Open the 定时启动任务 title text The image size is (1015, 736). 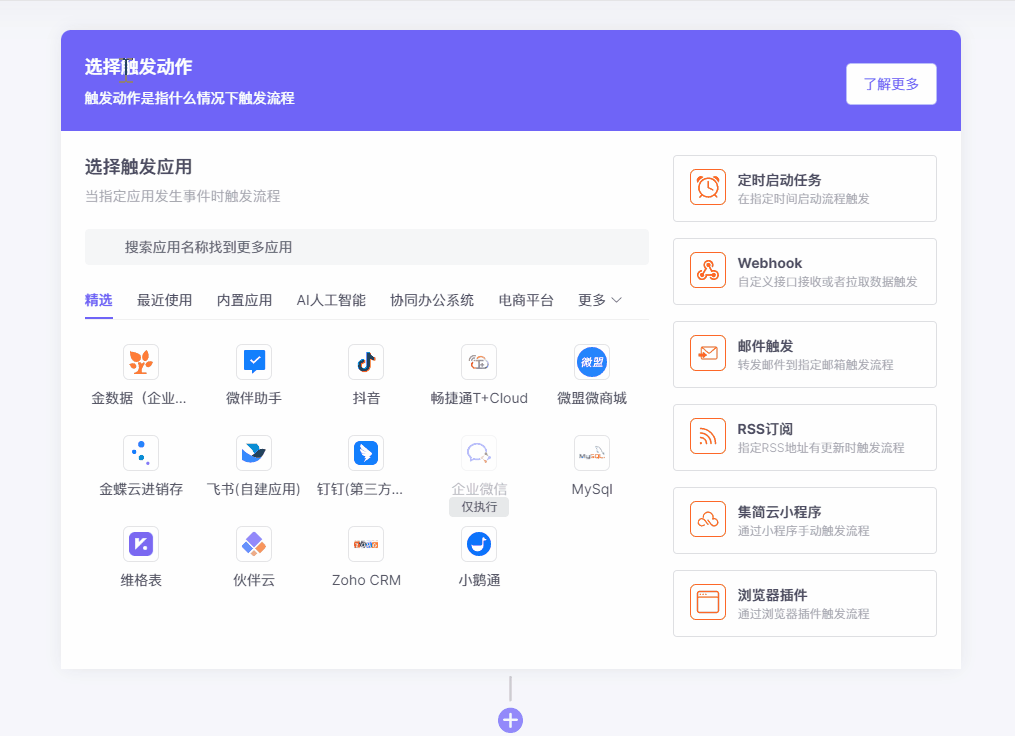[779, 180]
